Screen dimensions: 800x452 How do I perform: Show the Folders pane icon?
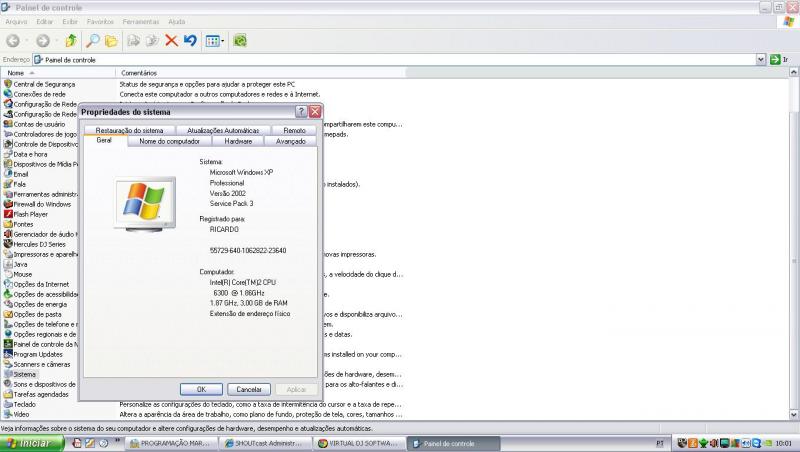(111, 41)
